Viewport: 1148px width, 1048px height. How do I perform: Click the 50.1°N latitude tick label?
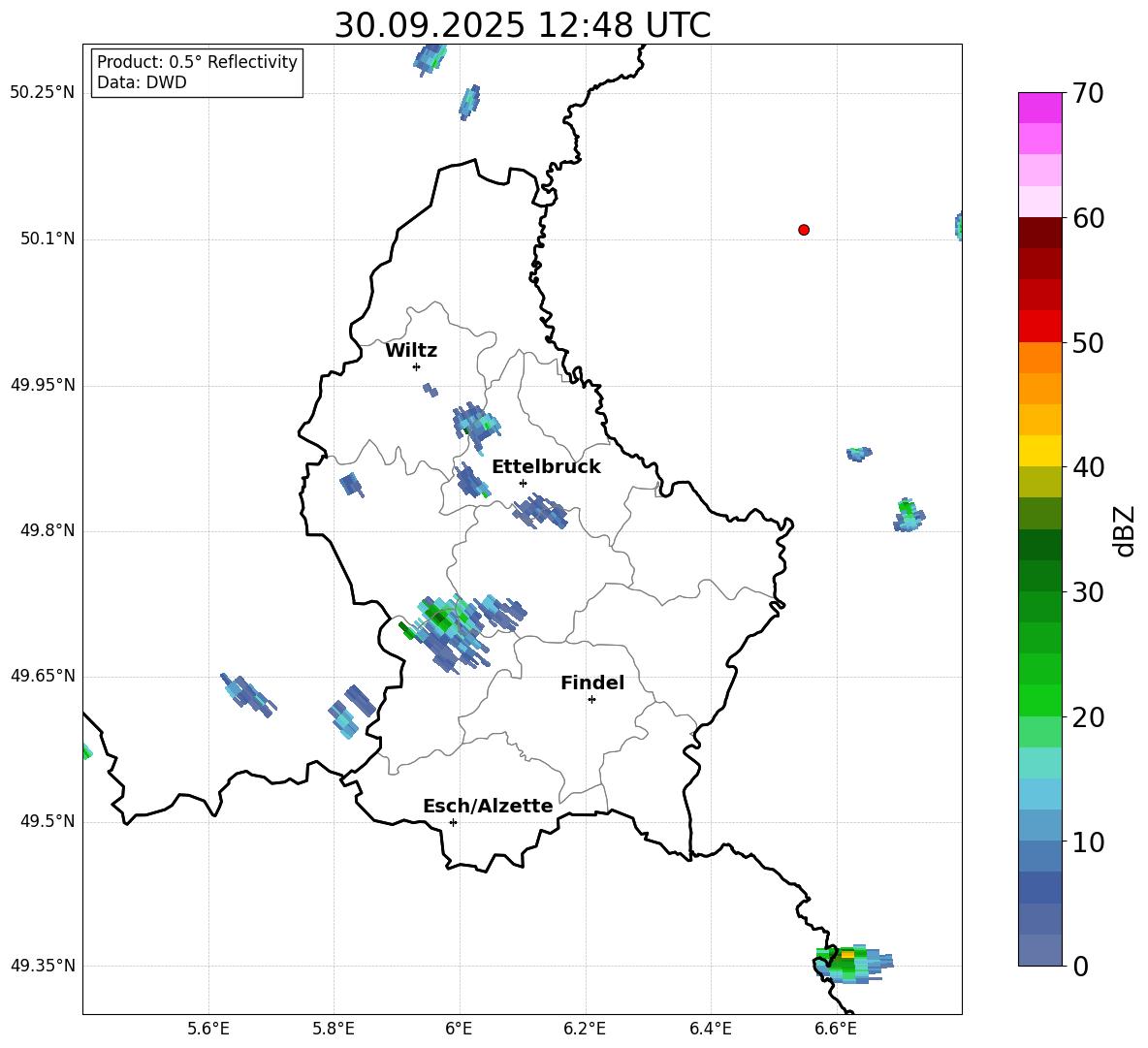tap(47, 239)
